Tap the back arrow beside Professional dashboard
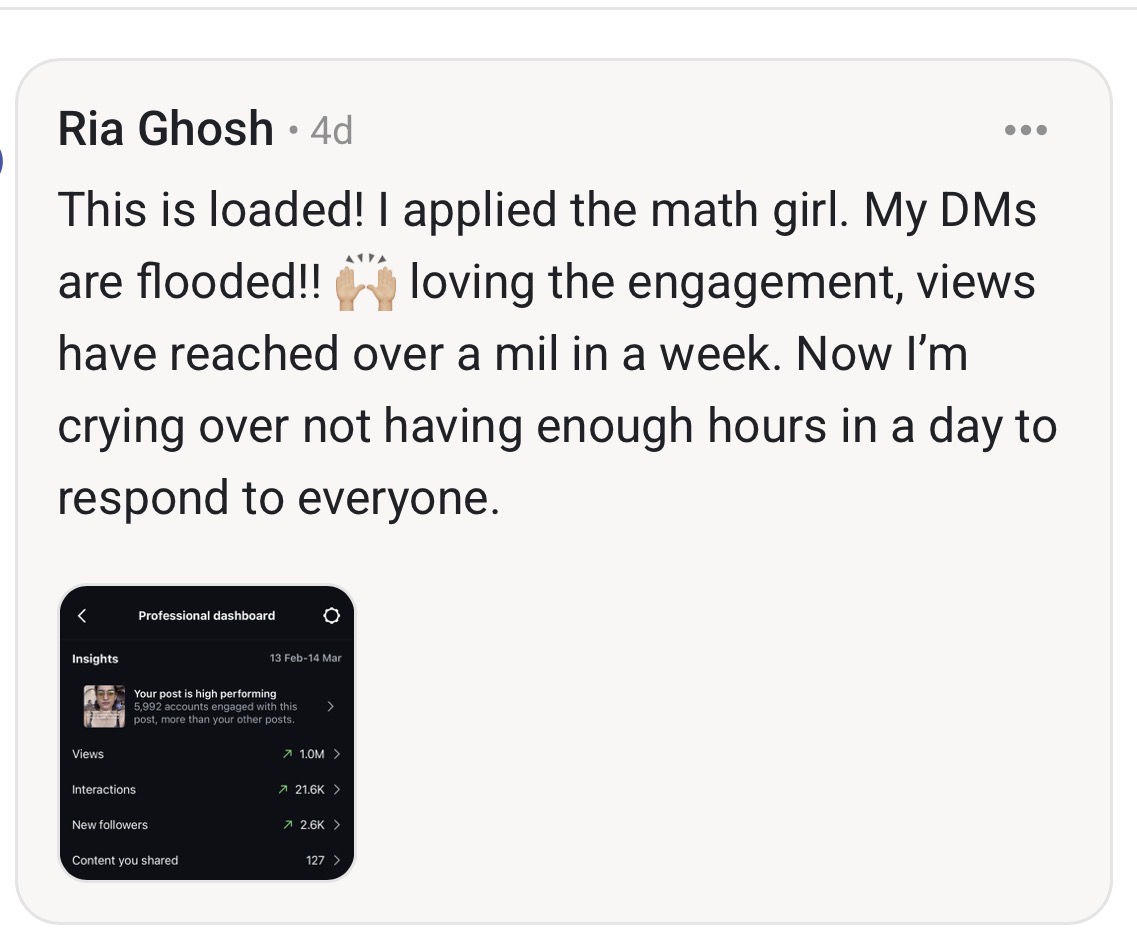 [82, 616]
